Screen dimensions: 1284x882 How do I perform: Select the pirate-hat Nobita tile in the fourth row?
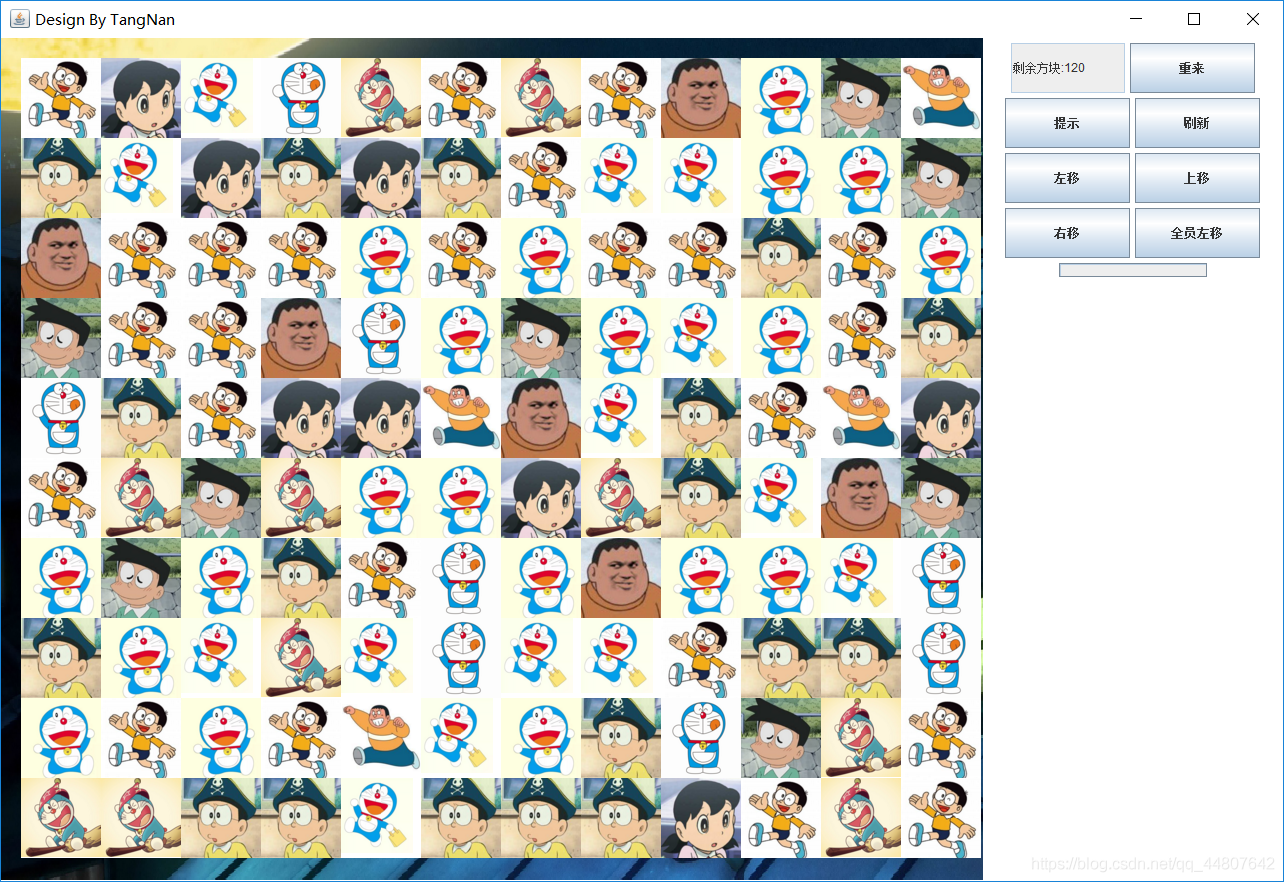941,338
